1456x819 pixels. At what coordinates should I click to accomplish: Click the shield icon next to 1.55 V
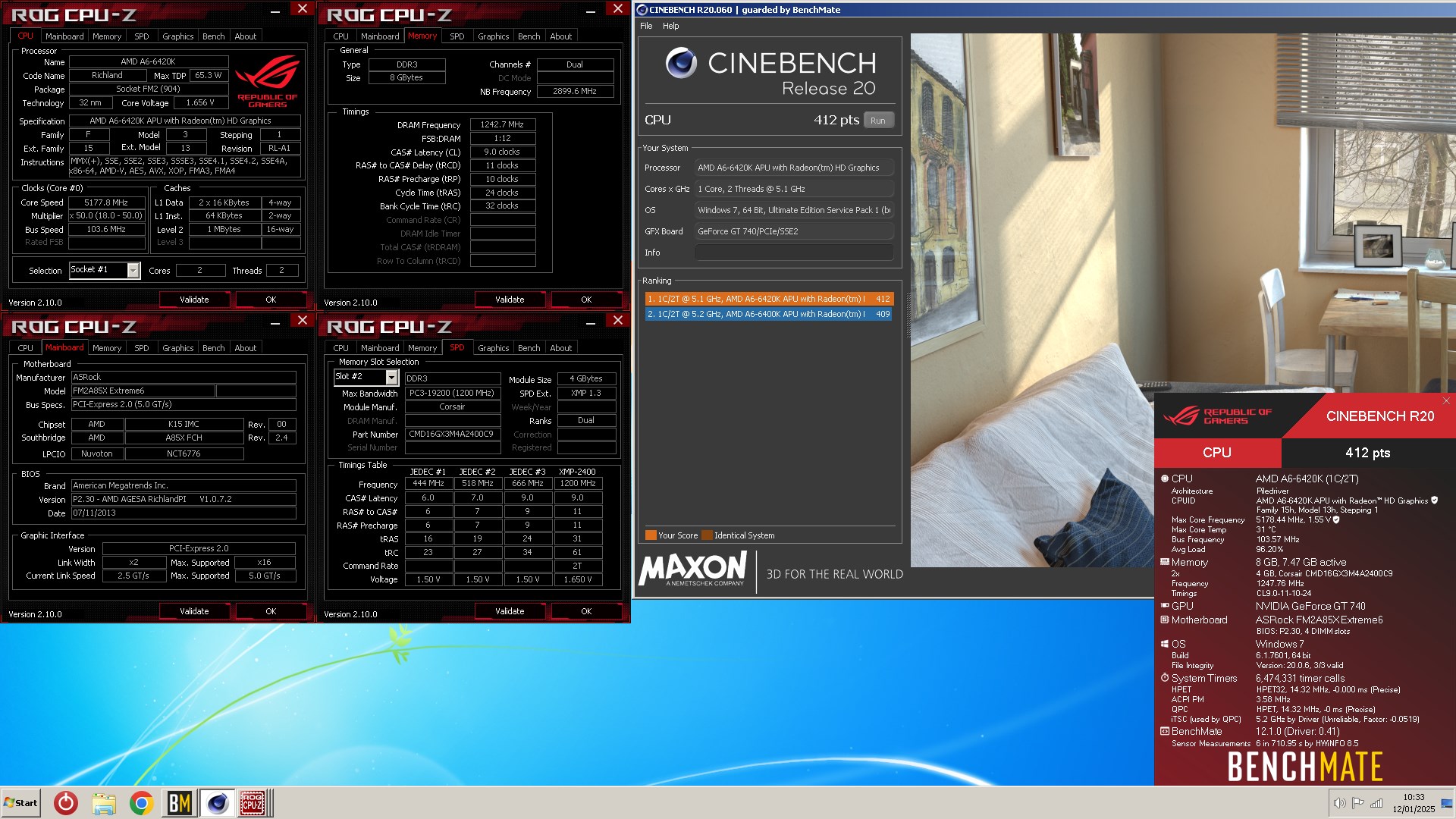coord(1336,519)
